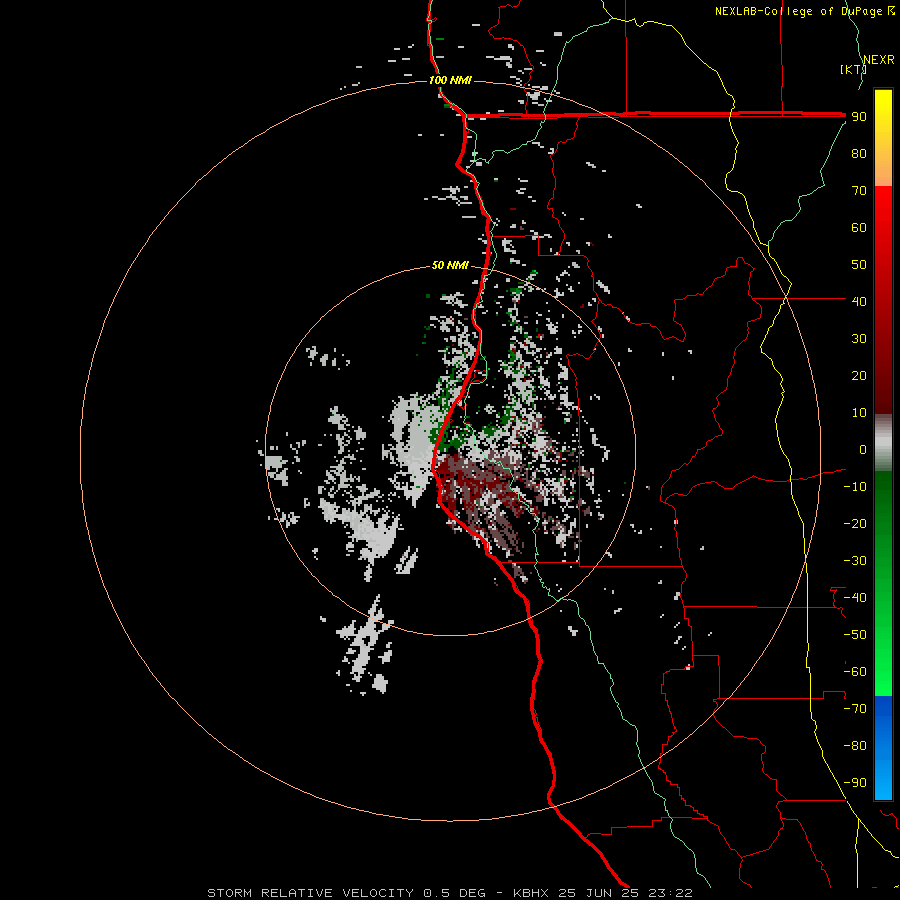Click the "50 NMI" range ring label

pos(450,265)
